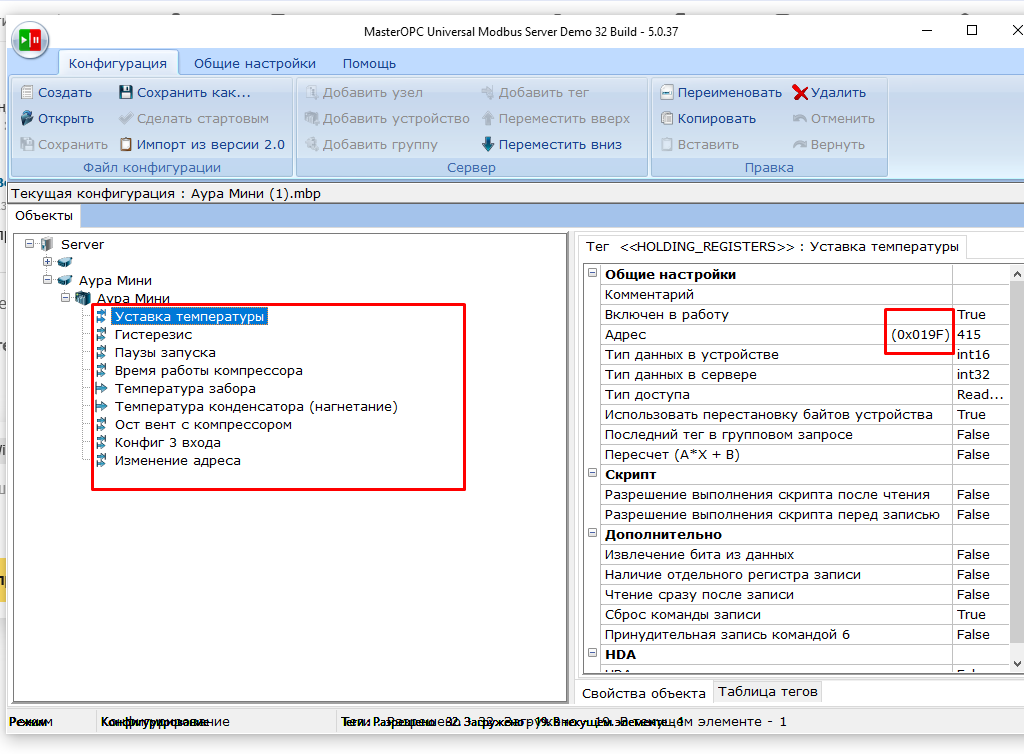Viewport: 1024px width, 754px height.
Task: Click the Тип данных в сервере int32 value
Action: (x=982, y=375)
